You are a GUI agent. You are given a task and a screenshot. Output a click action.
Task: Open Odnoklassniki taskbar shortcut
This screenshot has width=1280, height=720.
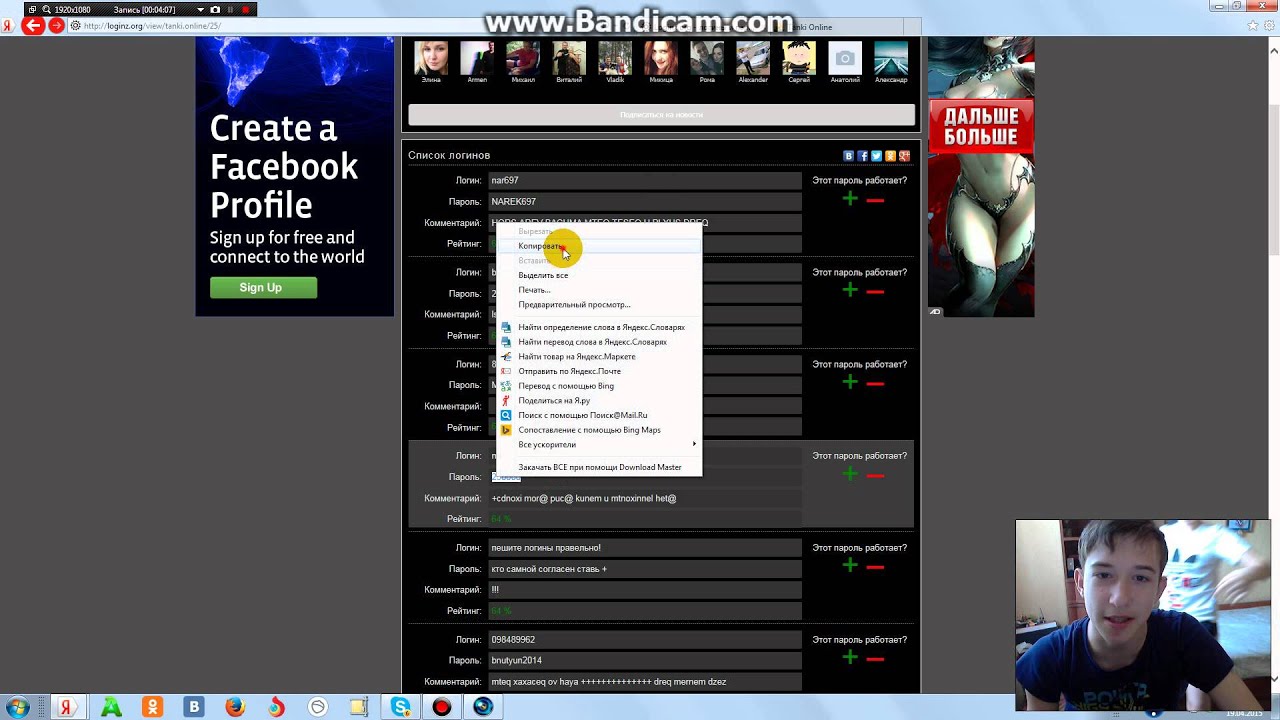152,707
